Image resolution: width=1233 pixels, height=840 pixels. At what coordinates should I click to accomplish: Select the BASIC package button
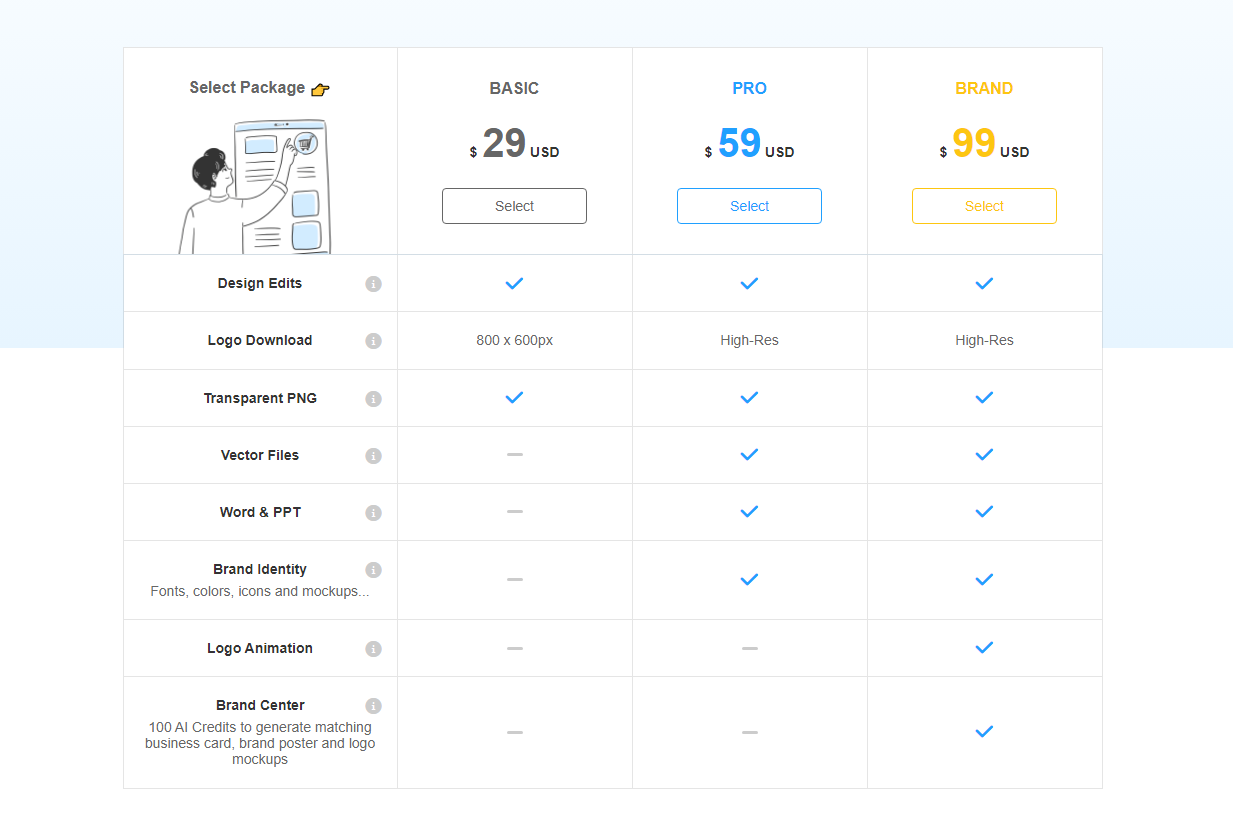514,206
